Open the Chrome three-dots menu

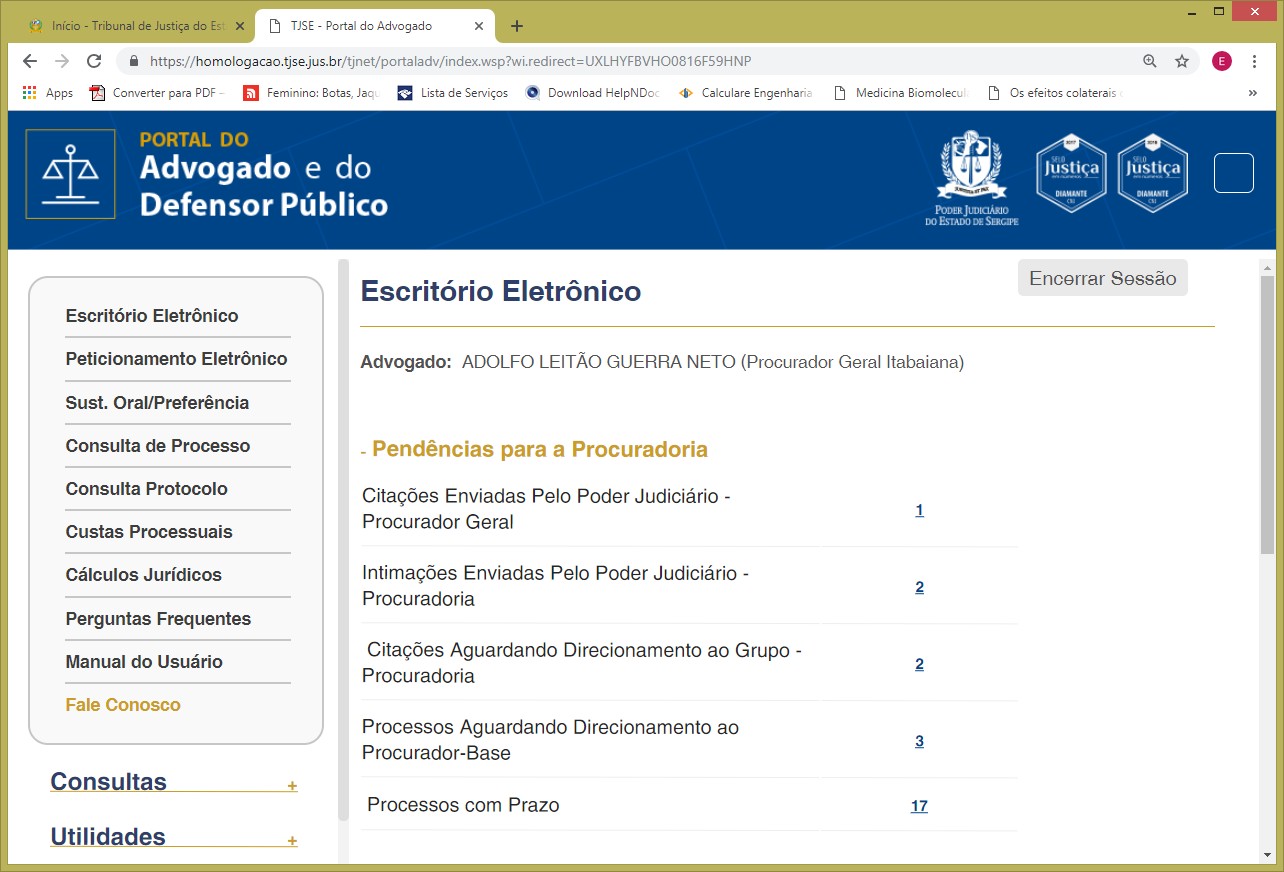[x=1255, y=61]
